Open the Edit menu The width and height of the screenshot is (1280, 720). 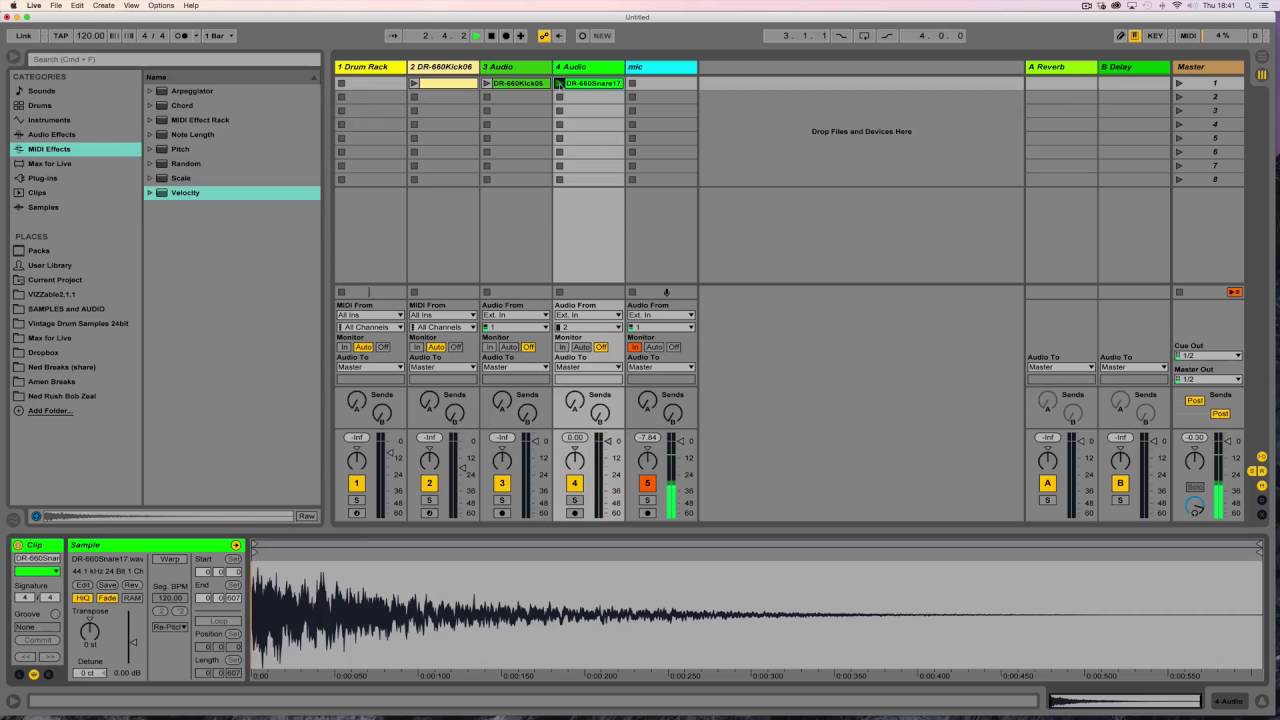pyautogui.click(x=77, y=5)
